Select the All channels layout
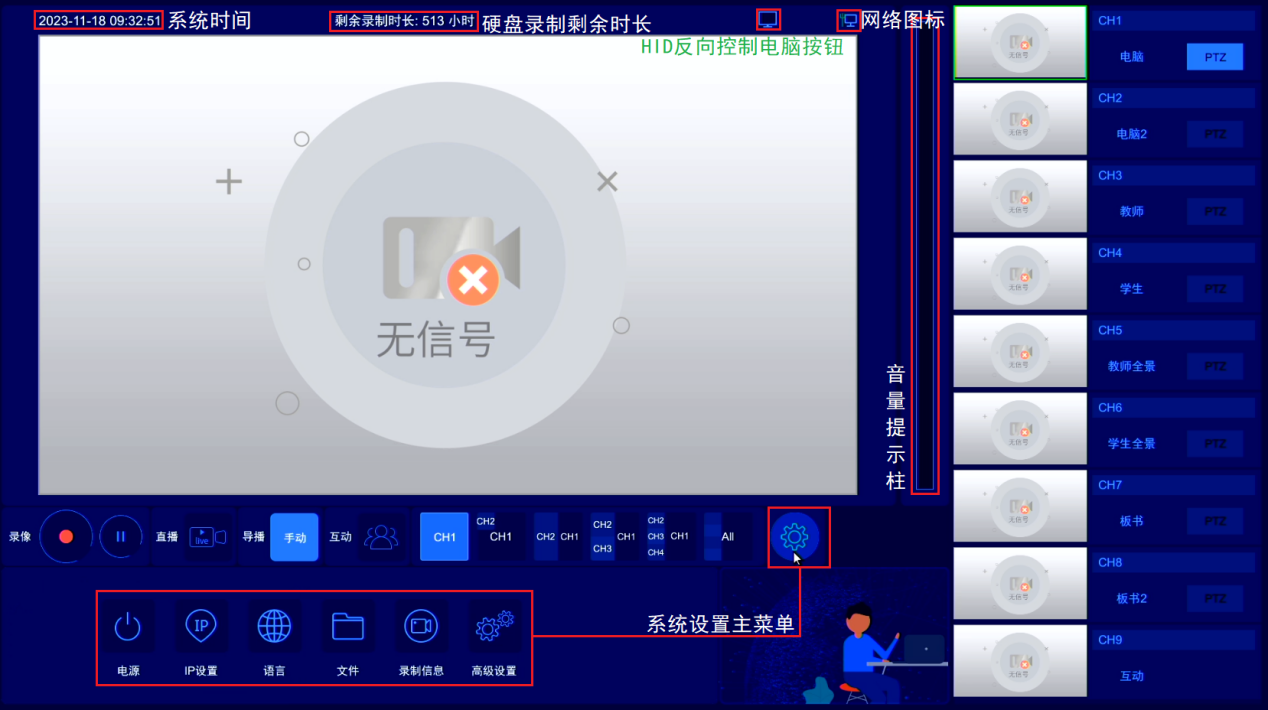Viewport: 1268px width, 710px height. pos(727,537)
